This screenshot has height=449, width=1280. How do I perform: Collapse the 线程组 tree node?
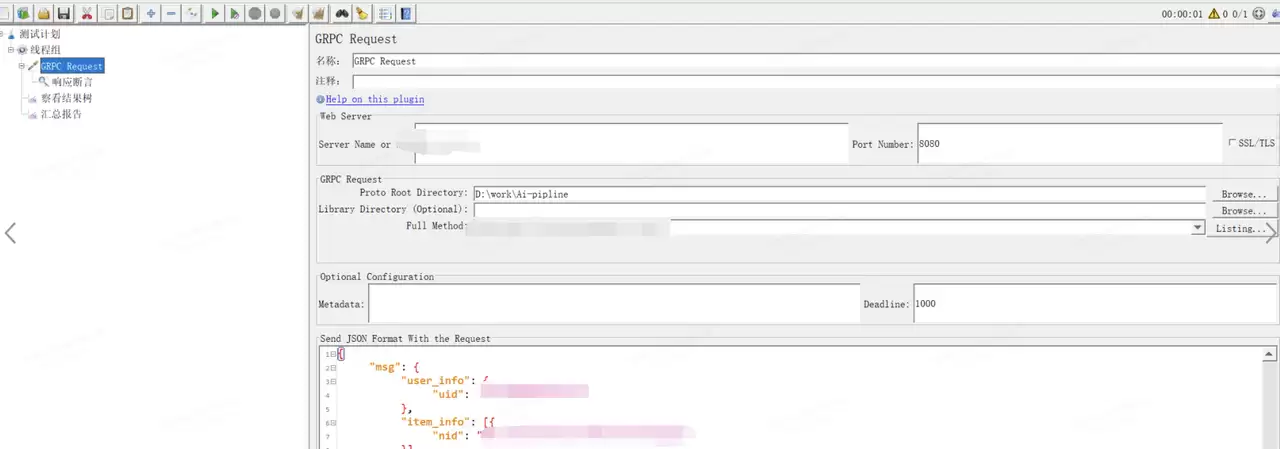pos(11,49)
